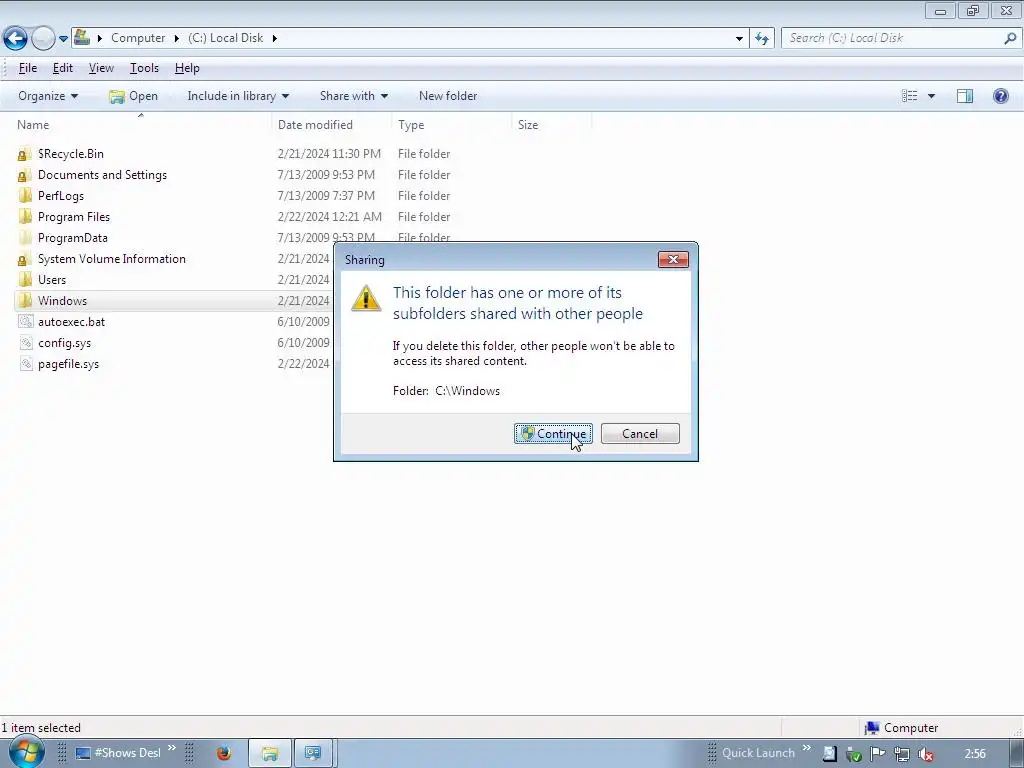1024x768 pixels.
Task: Click the taskbar clock
Action: coord(975,754)
